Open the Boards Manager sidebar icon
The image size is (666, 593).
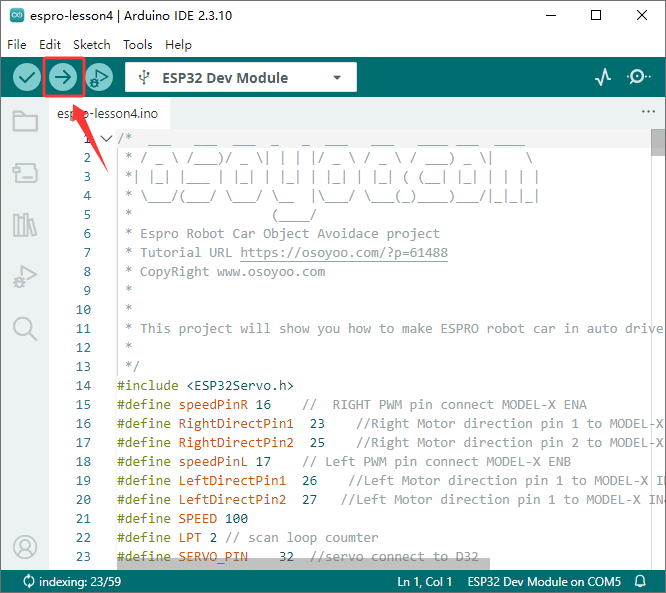[25, 173]
